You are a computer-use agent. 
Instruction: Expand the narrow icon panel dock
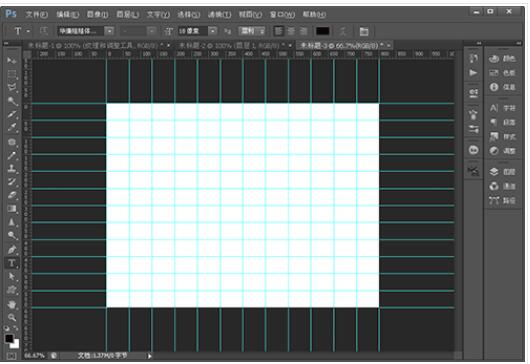click(x=479, y=43)
